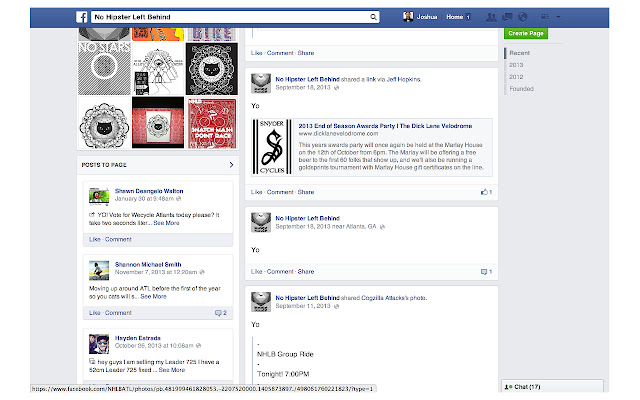Click the comment count icon on Atlanta Yo post
The height and width of the screenshot is (400, 640).
tap(486, 271)
